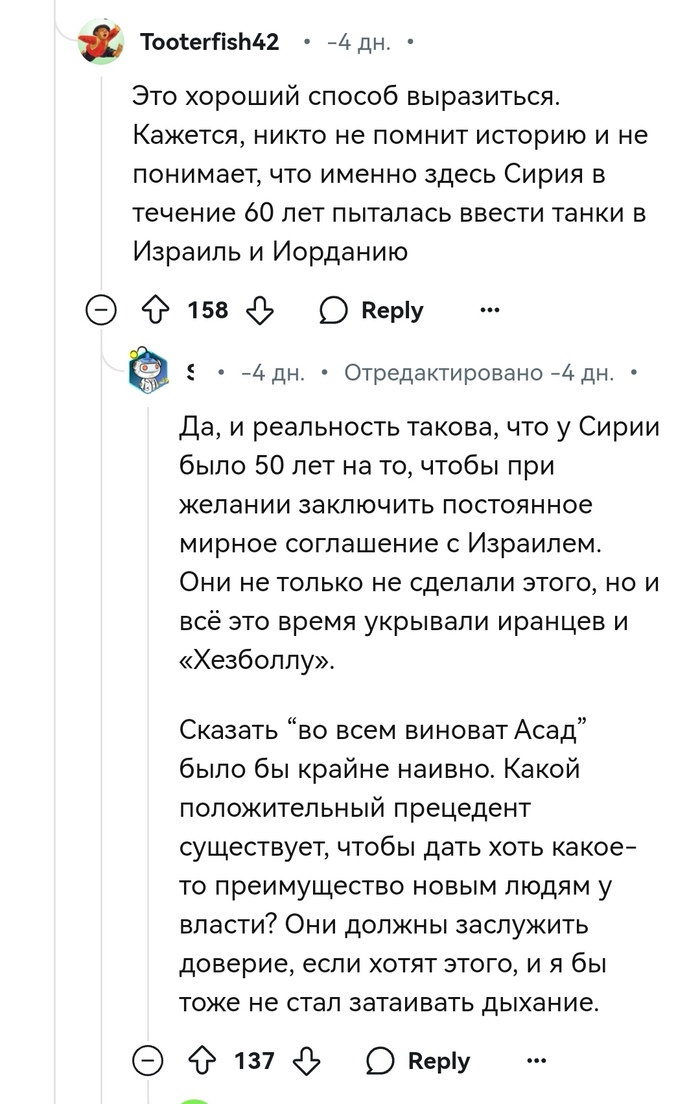Image resolution: width=700 pixels, height=1104 pixels.
Task: Click the 158 vote count
Action: coord(209,311)
